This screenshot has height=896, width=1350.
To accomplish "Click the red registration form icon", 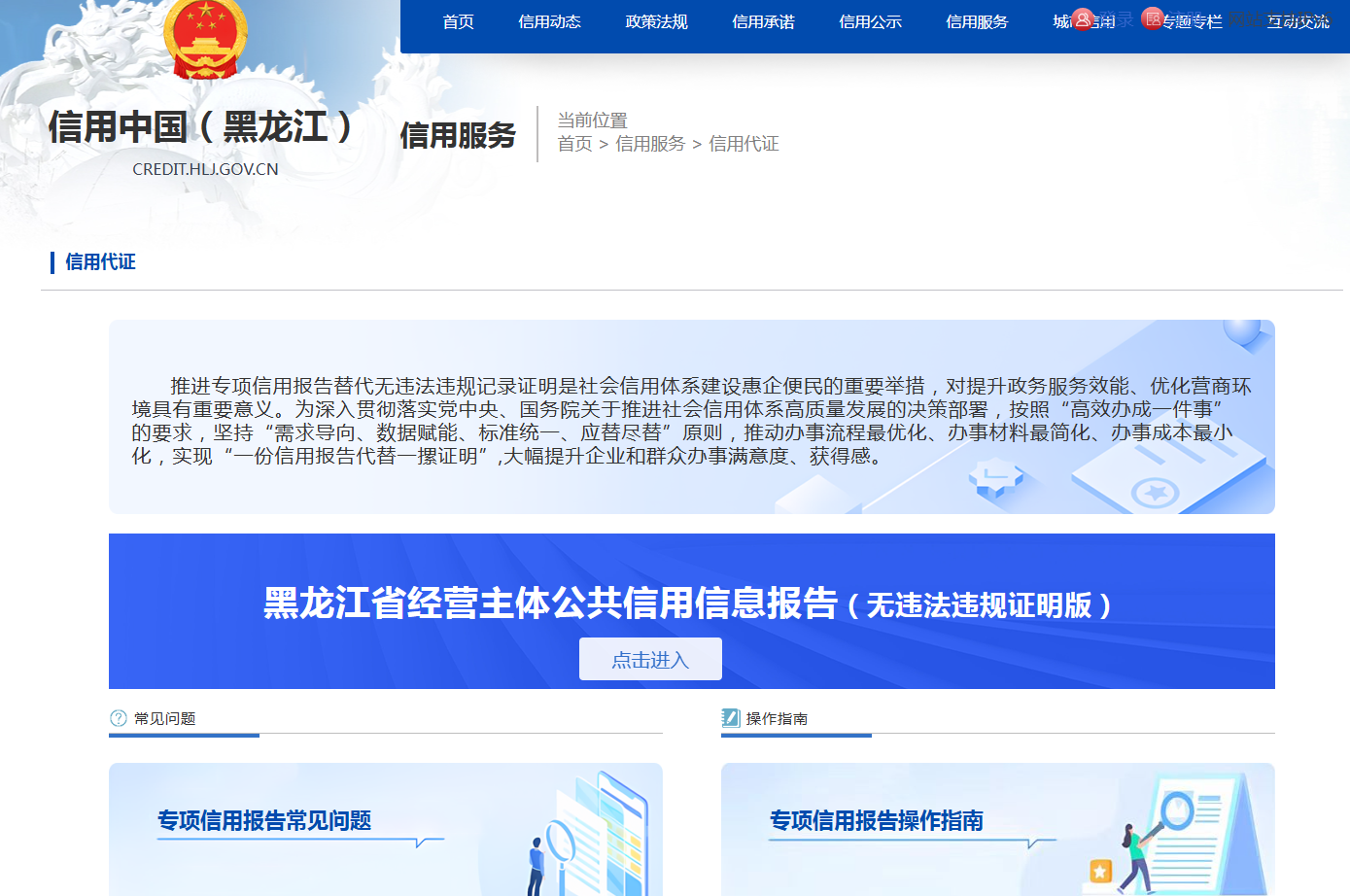I will 1153,18.
